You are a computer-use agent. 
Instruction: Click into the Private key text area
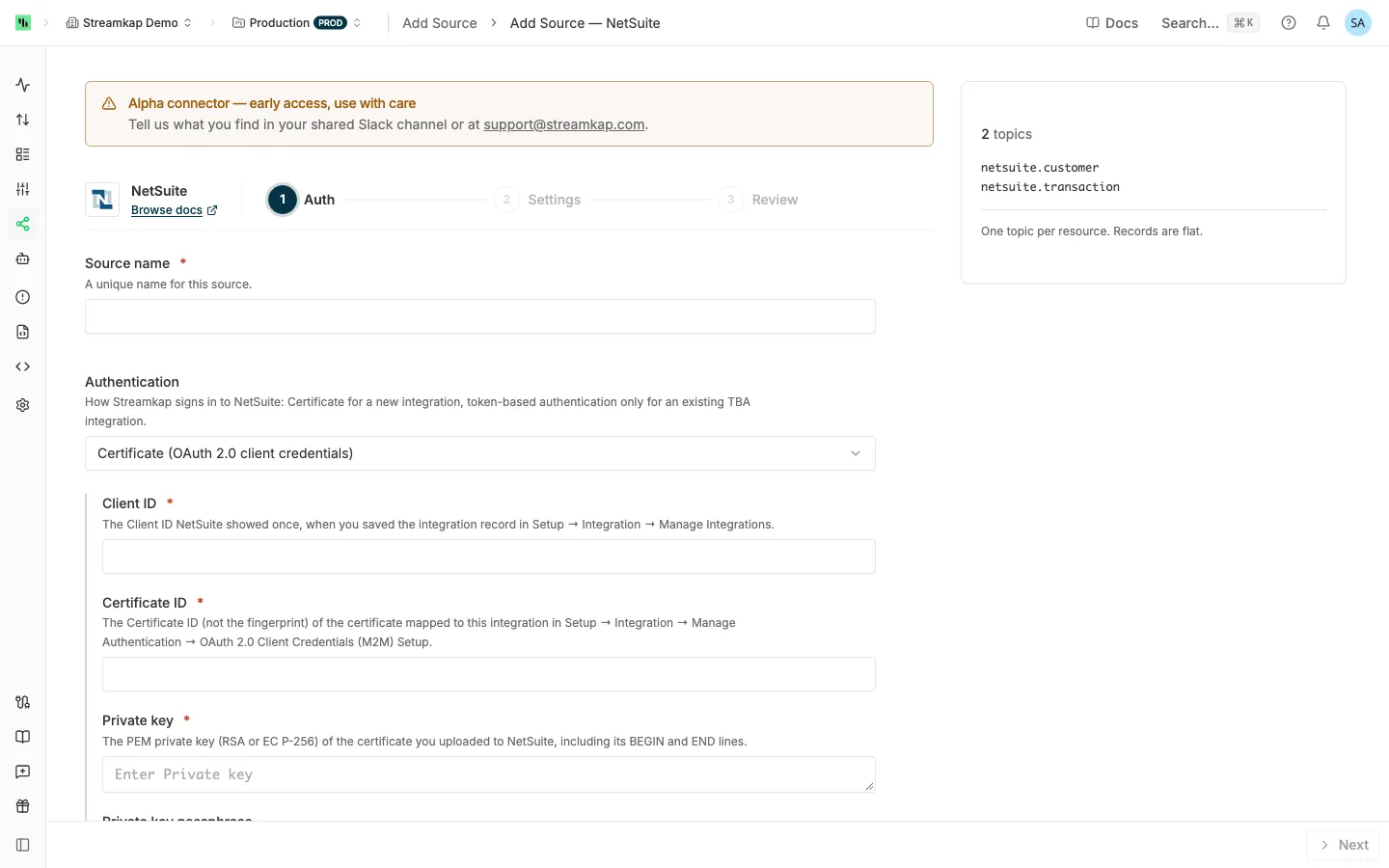coord(489,774)
